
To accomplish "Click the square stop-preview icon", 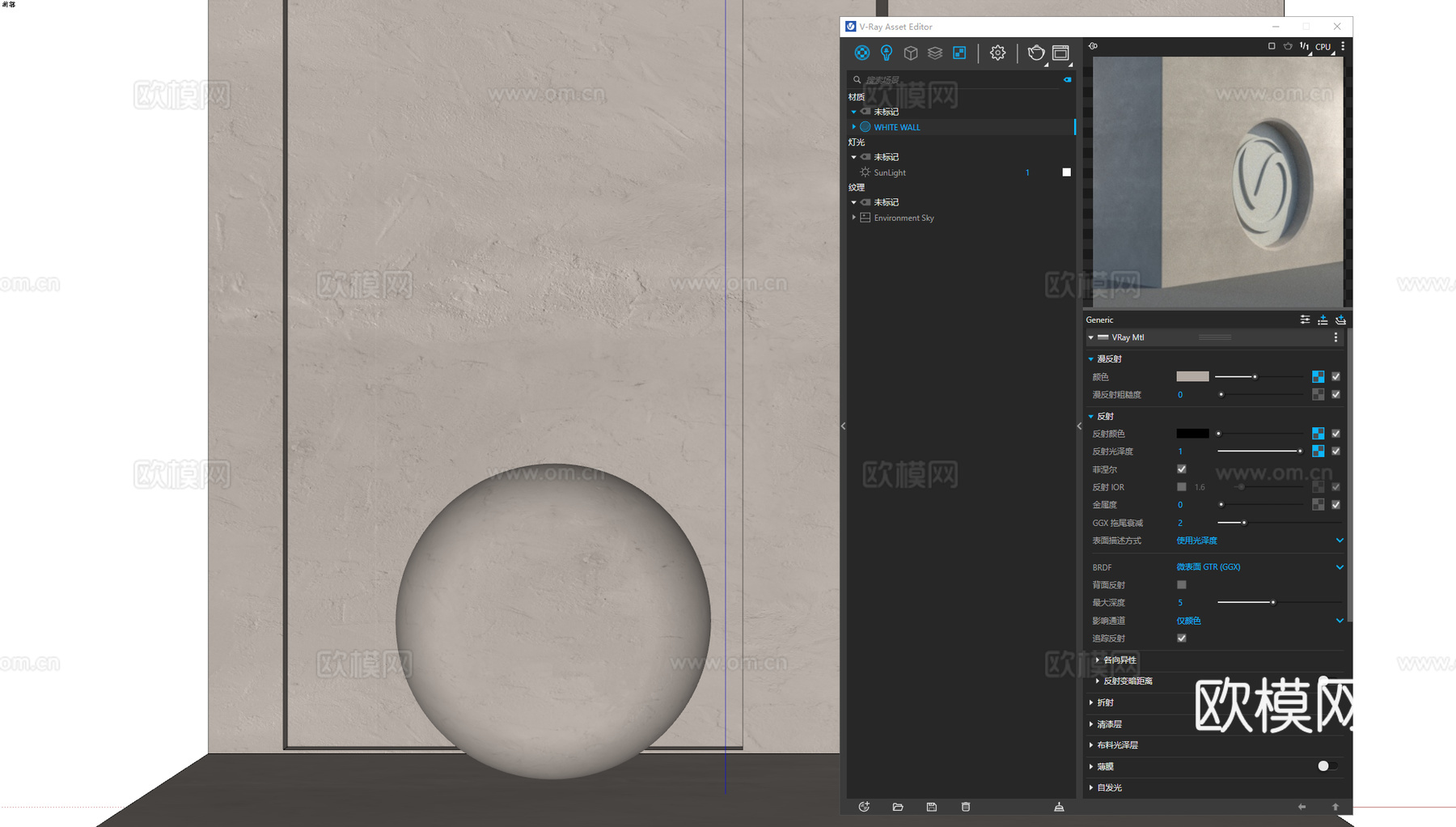I will [1272, 46].
